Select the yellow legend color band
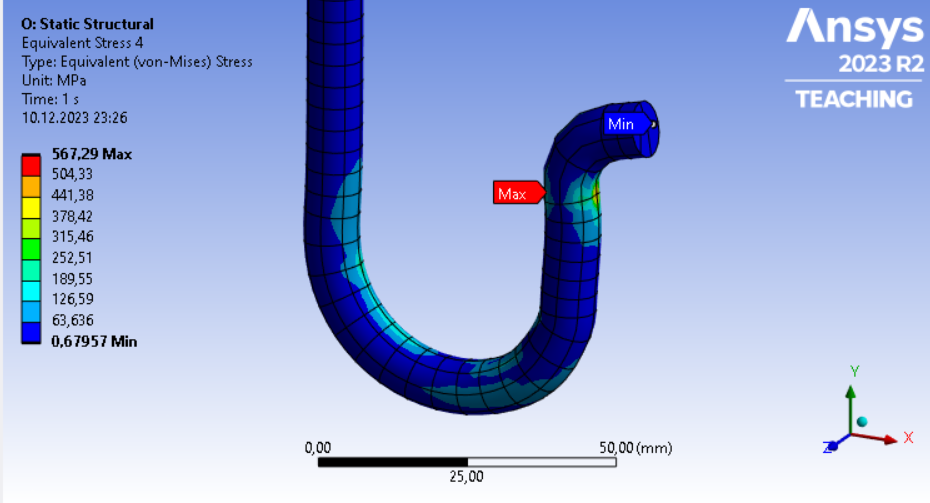 click(31, 208)
